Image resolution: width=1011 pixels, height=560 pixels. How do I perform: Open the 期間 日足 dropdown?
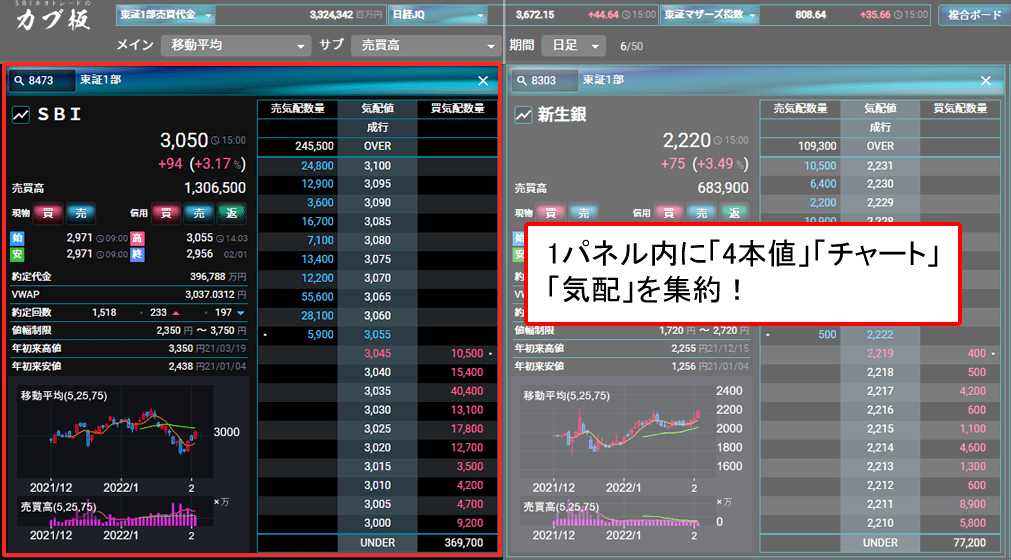pyautogui.click(x=573, y=45)
